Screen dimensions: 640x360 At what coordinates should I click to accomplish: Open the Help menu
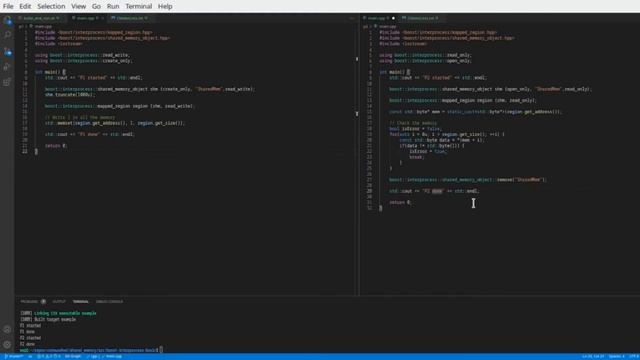tap(165, 7)
